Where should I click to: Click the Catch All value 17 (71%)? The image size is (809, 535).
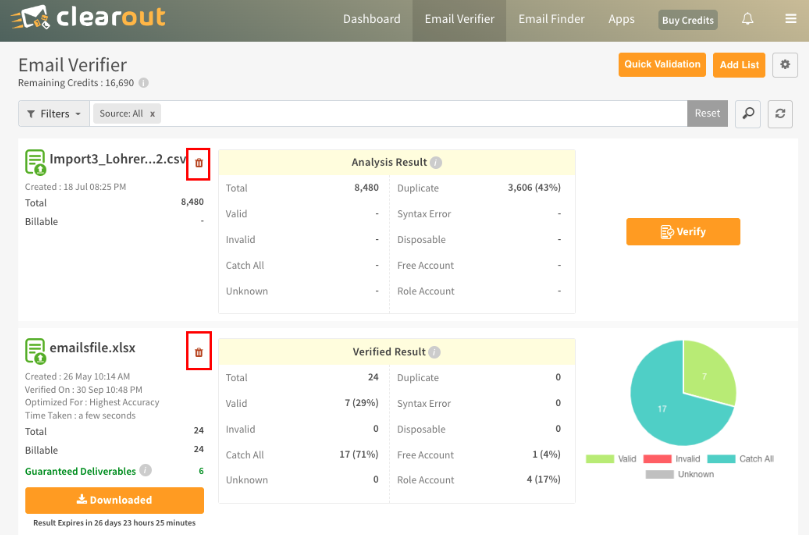pyautogui.click(x=359, y=455)
